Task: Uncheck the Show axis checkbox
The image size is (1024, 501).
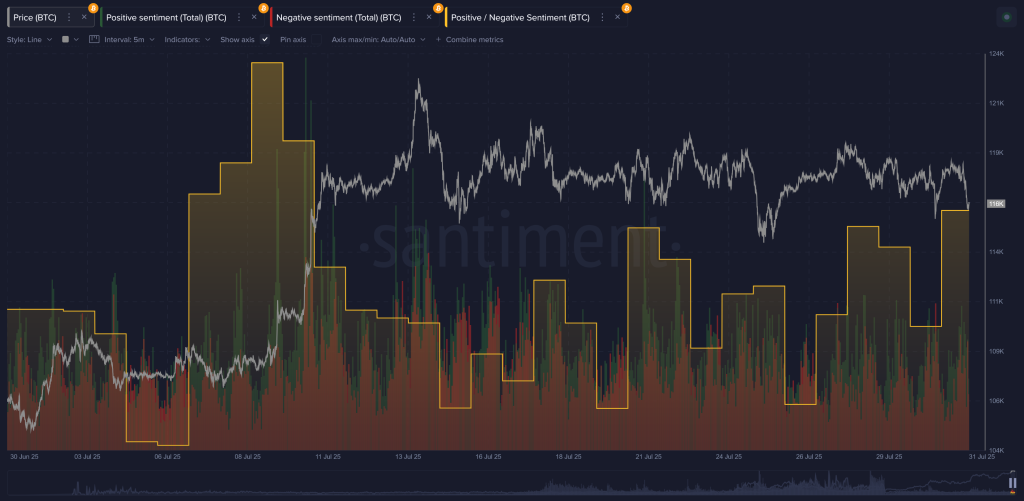Action: 265,39
